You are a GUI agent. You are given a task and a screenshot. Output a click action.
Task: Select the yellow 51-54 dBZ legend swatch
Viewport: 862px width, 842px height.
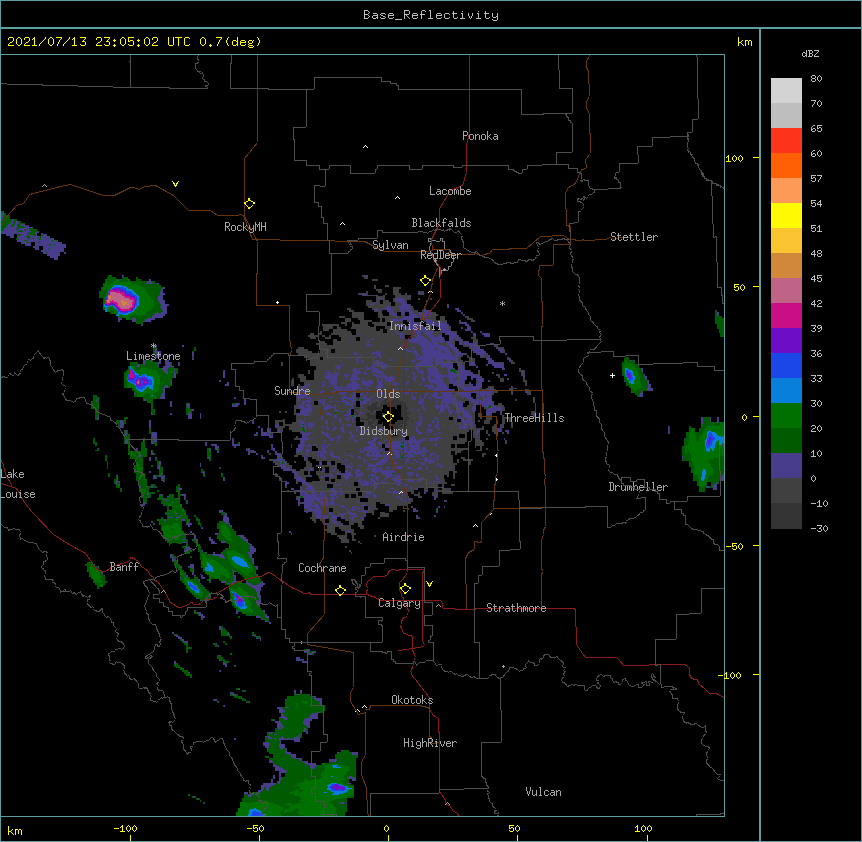click(x=786, y=215)
